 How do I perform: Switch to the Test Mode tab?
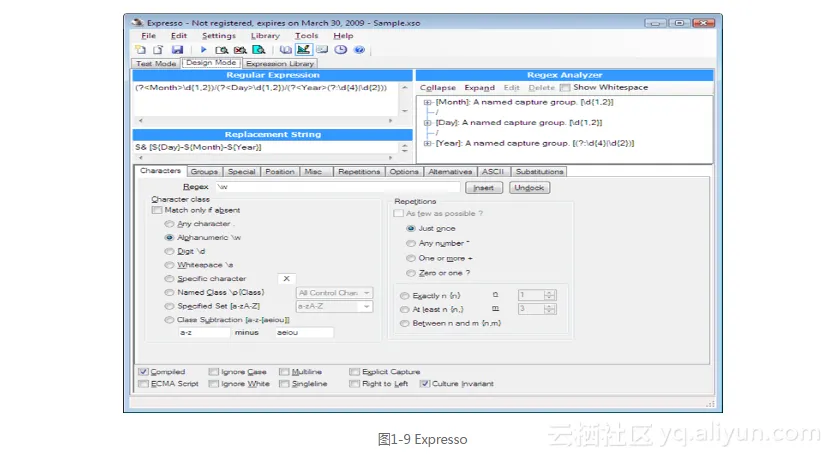[156, 64]
